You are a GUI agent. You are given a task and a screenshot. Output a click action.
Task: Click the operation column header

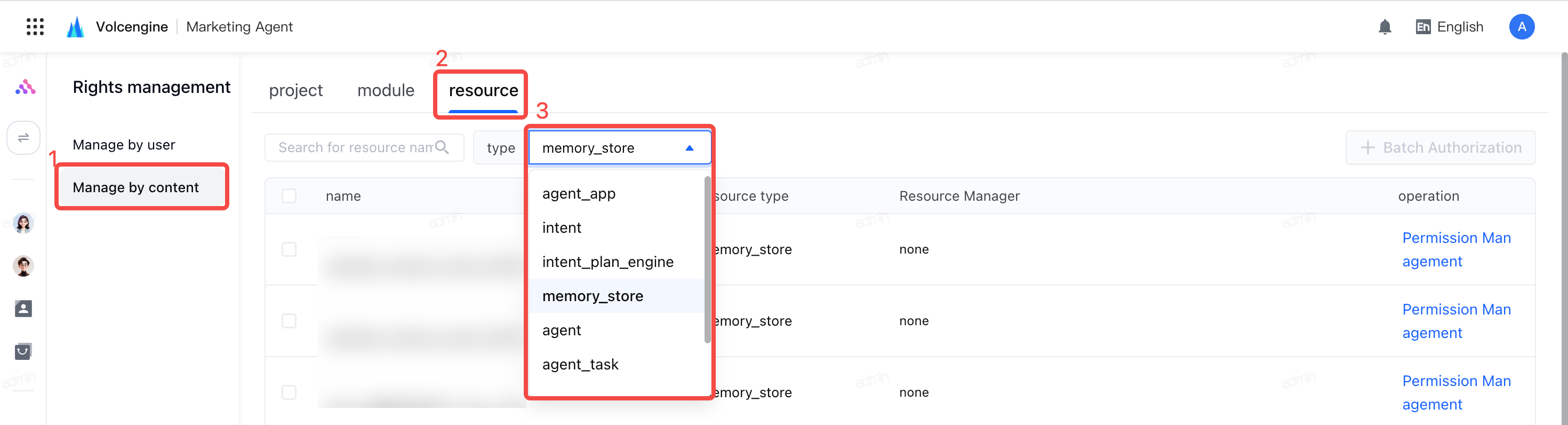(1429, 196)
